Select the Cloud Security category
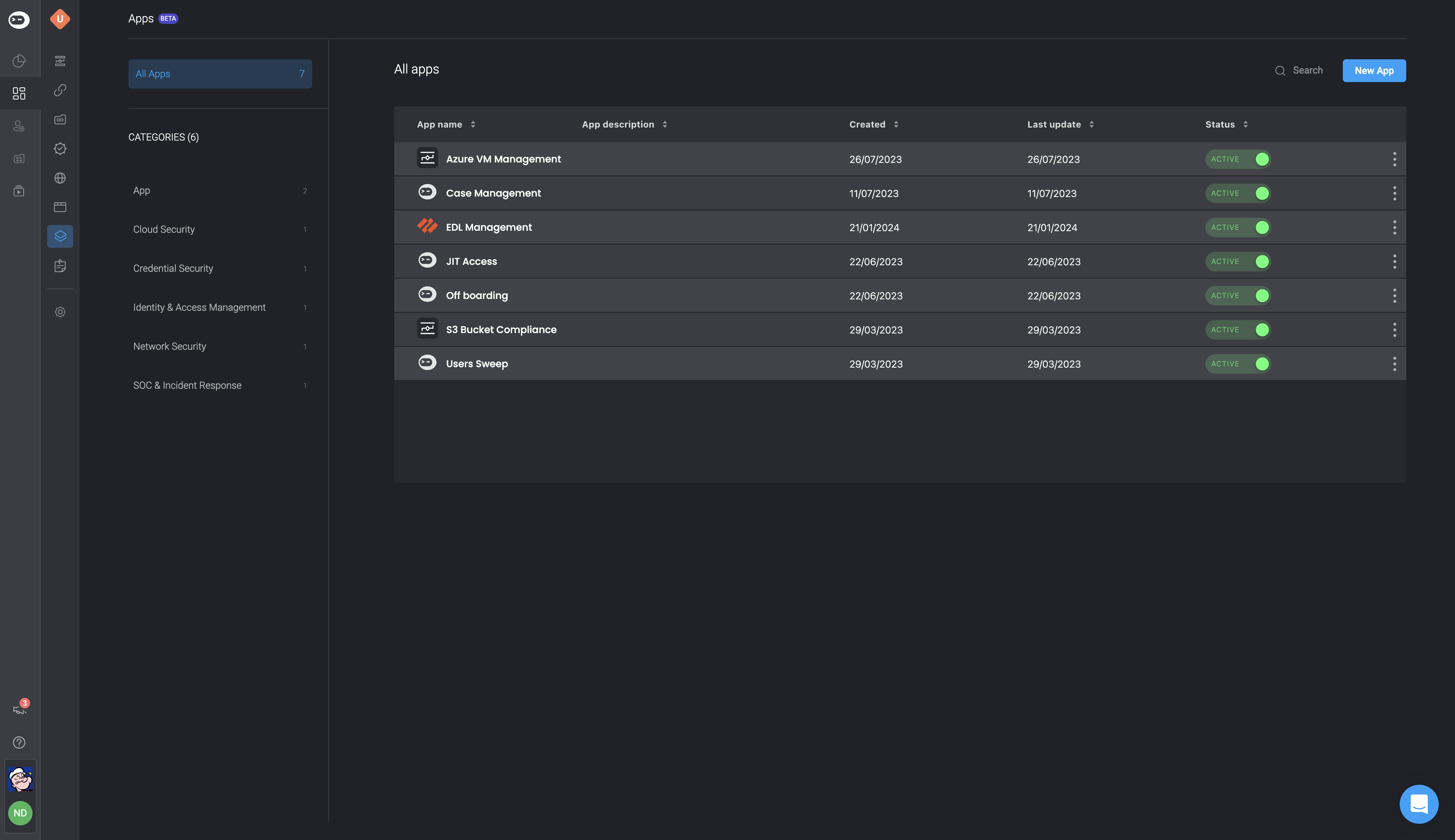The height and width of the screenshot is (840, 1455). (220, 229)
